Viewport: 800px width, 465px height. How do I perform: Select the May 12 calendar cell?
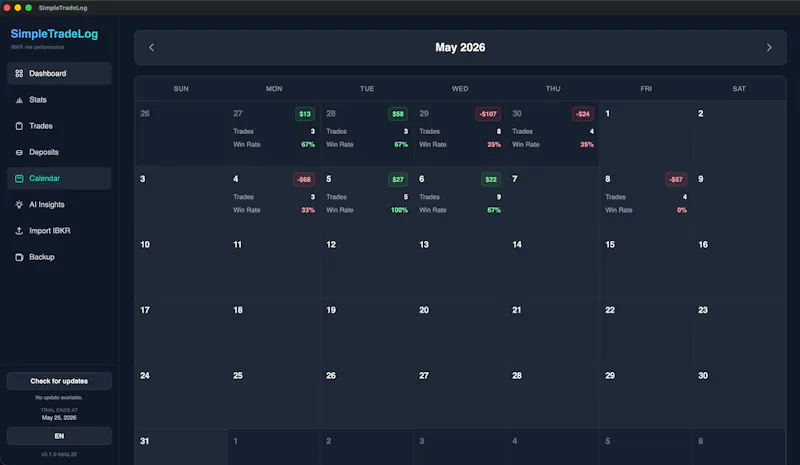coord(367,264)
